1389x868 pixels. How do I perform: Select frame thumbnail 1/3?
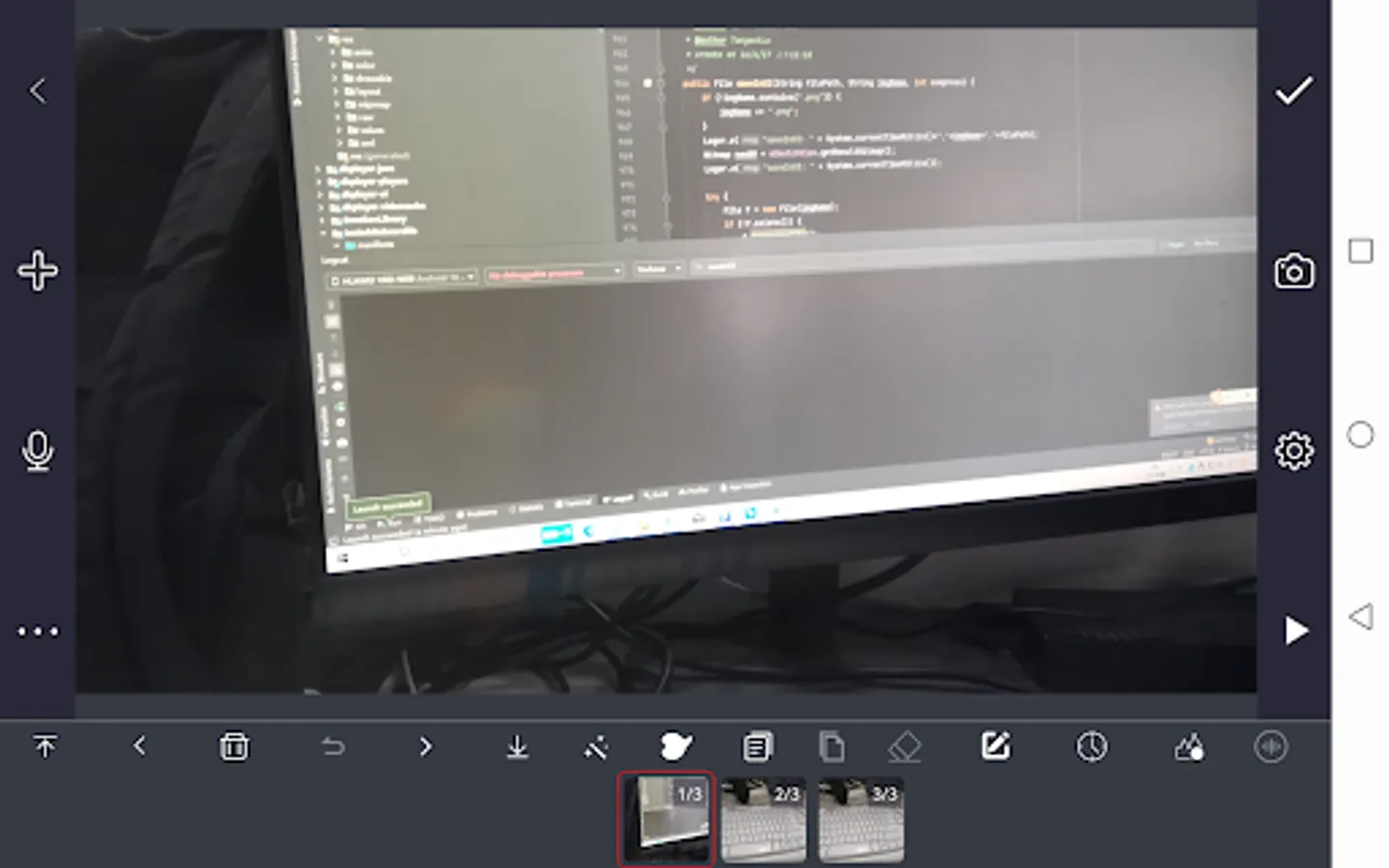click(667, 819)
